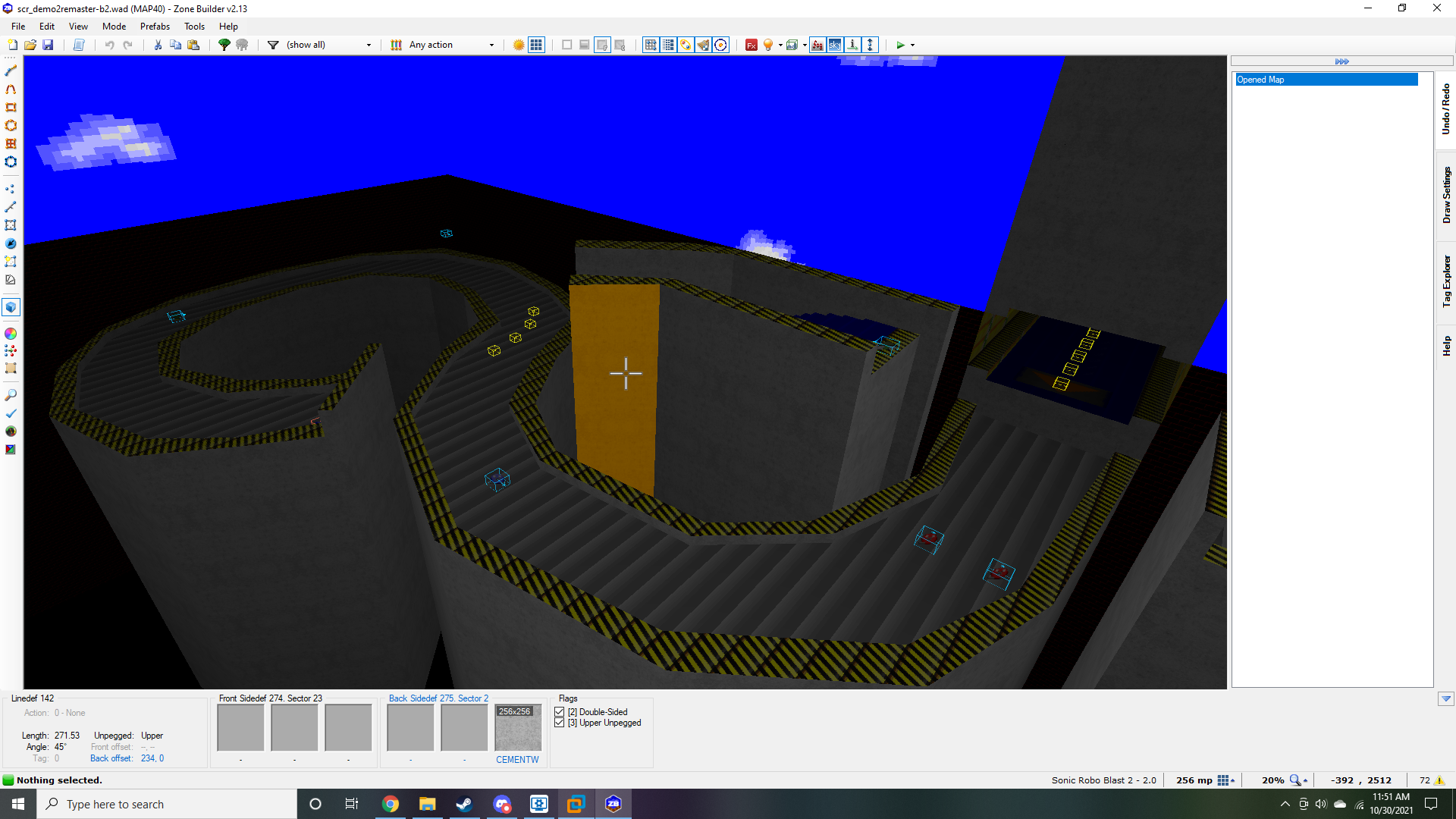Open the Prefabs menu

(x=155, y=27)
